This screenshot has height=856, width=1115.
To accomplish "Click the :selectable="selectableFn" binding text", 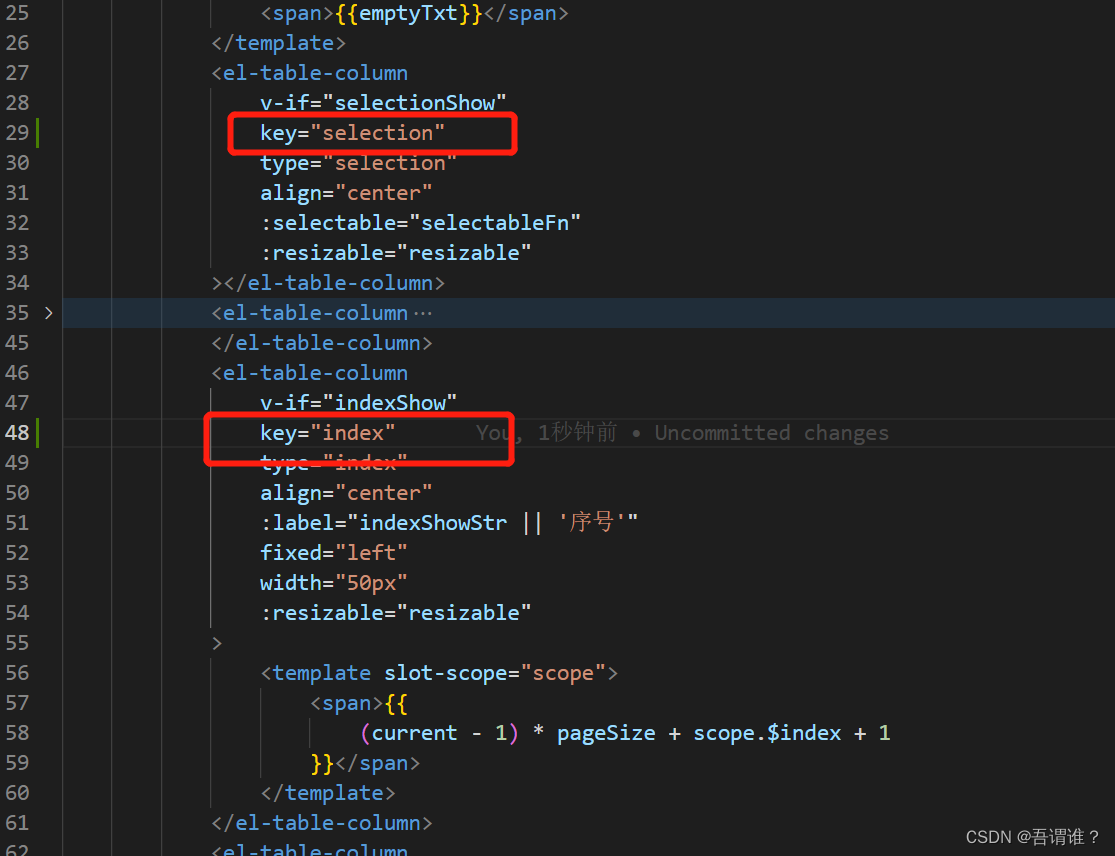I will pos(420,222).
